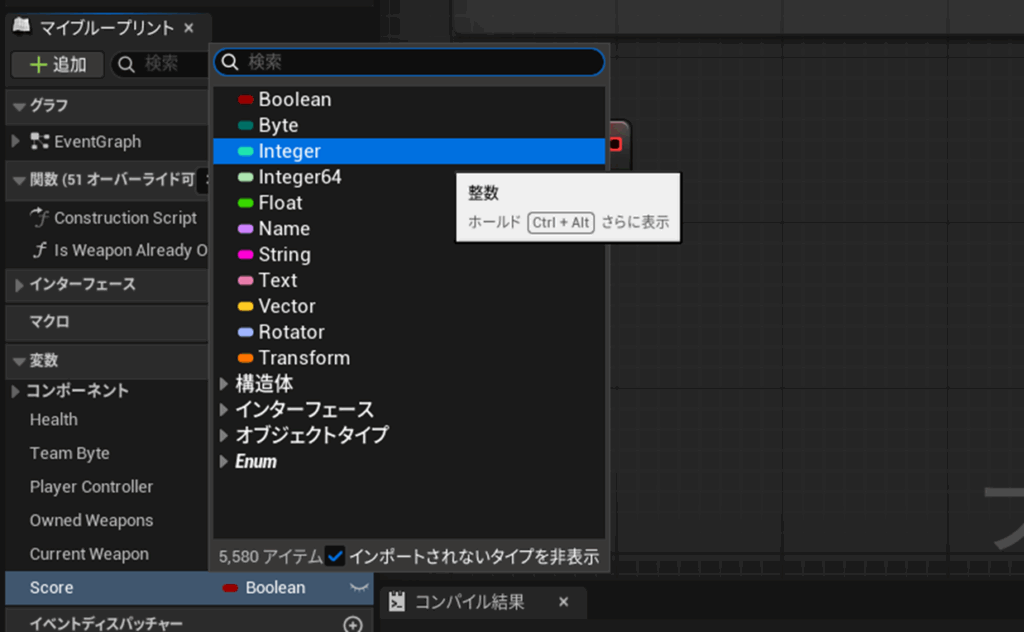Close the My Blueprint tab
This screenshot has width=1024, height=632.
coord(189,28)
